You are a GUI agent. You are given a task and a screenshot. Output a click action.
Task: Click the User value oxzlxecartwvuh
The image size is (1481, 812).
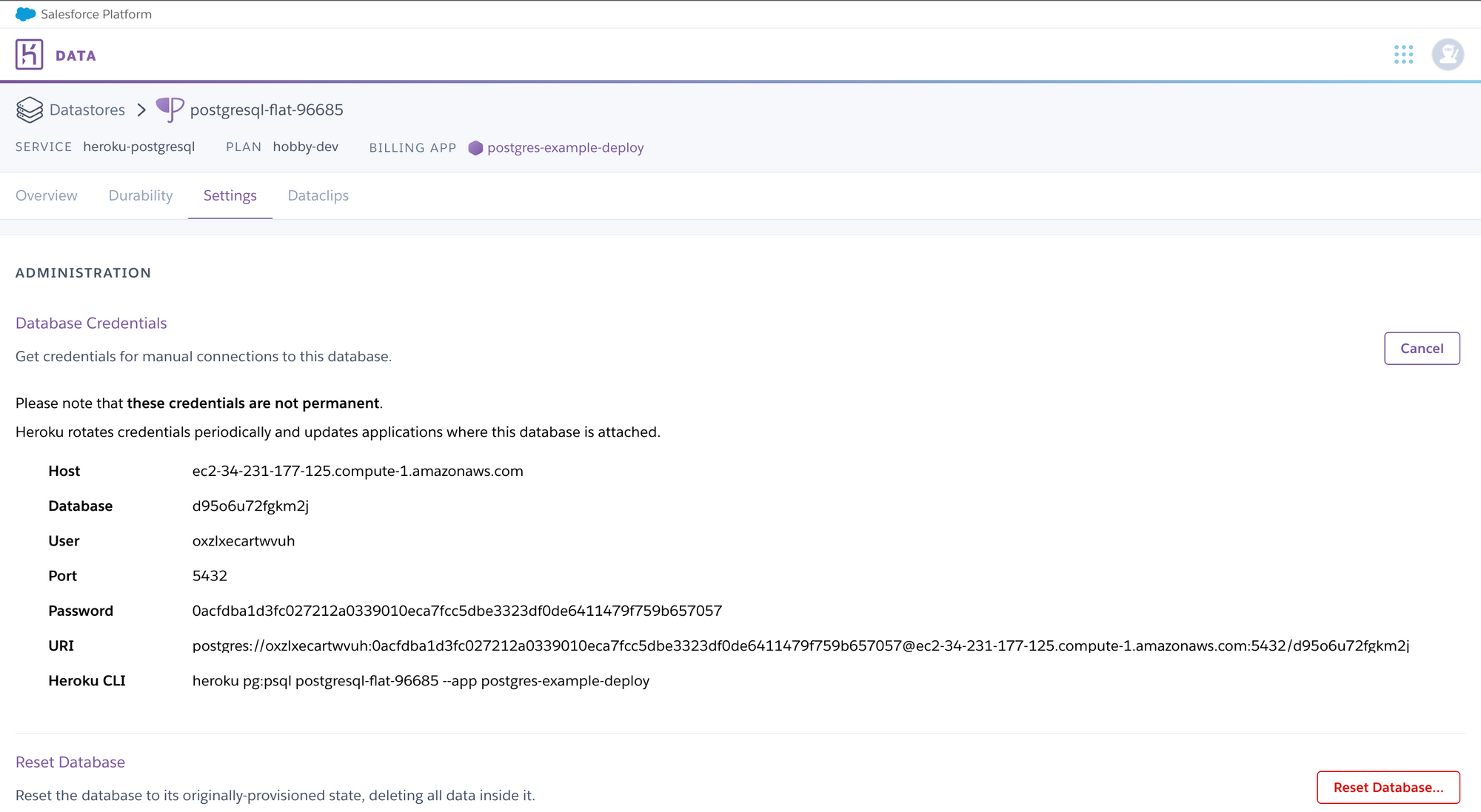click(x=244, y=540)
